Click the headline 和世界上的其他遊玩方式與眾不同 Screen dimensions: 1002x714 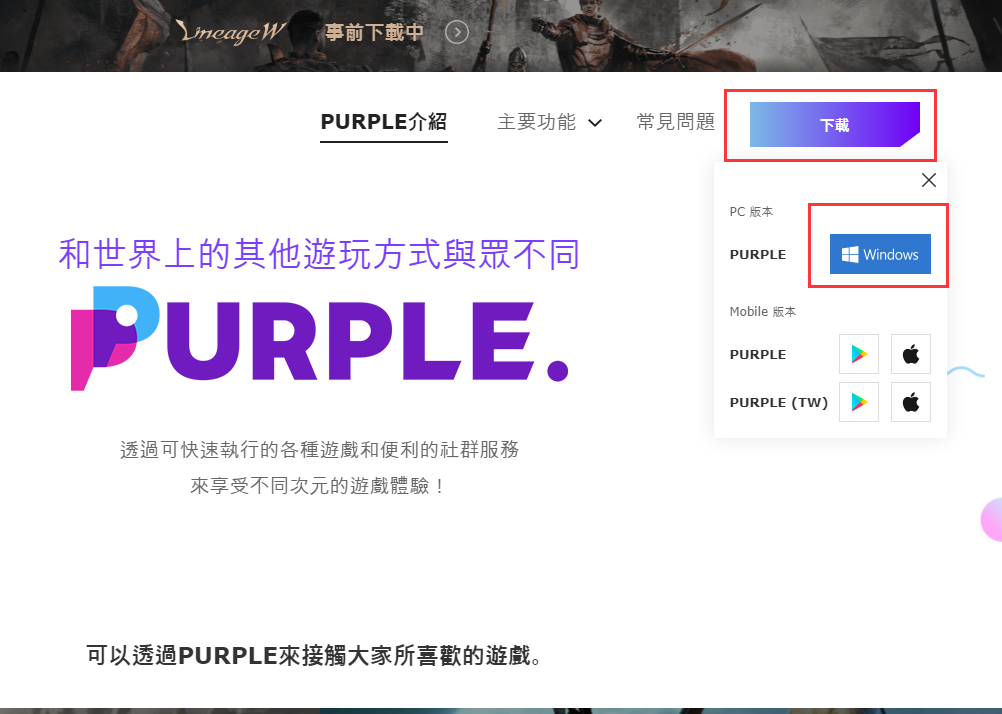click(x=319, y=254)
